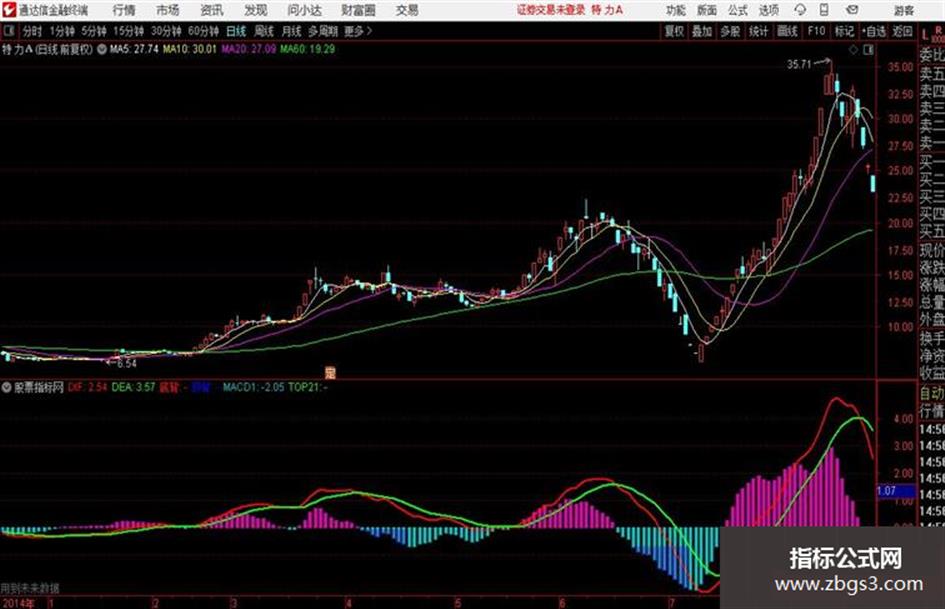Open the mail envelope icon
Screen dimensions: 945x609
click(852, 10)
